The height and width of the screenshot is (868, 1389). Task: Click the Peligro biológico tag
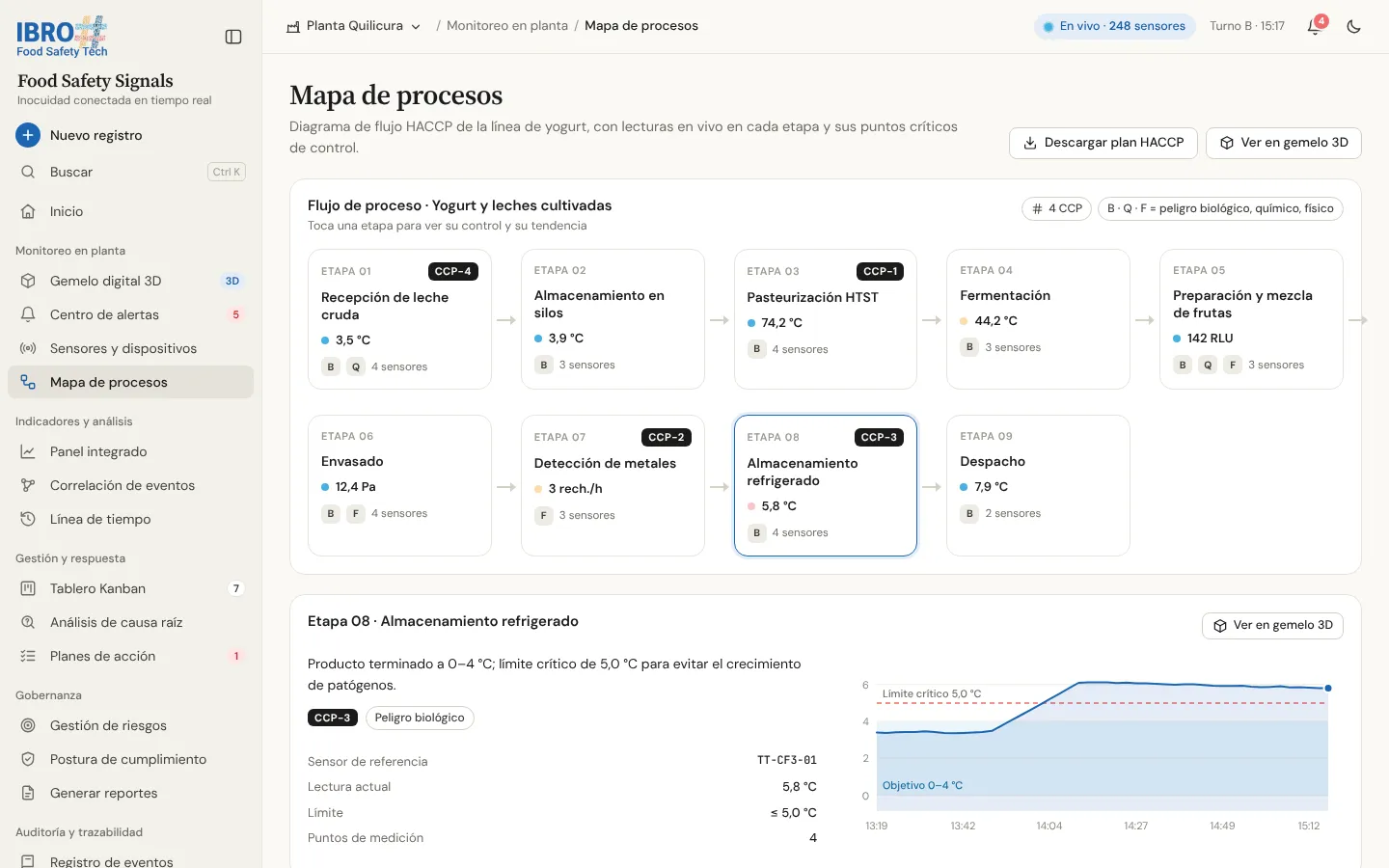[420, 718]
